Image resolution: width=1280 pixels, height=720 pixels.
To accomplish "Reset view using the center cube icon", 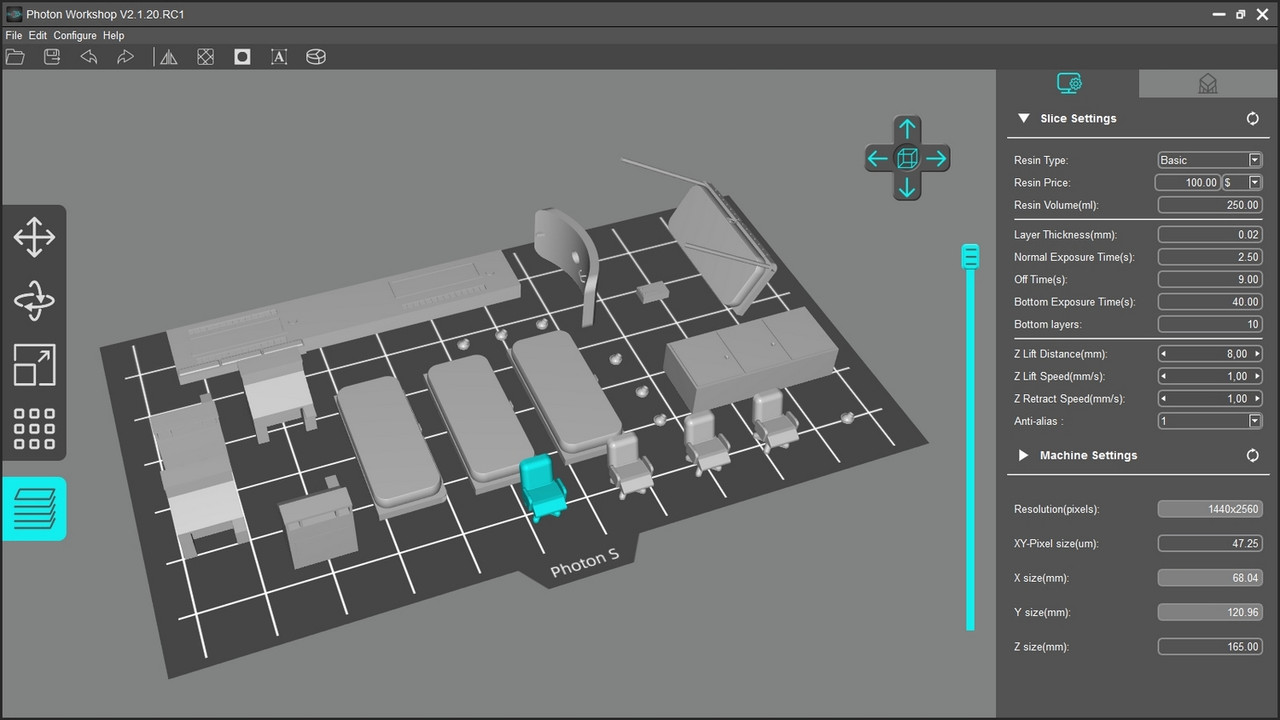I will tap(907, 158).
